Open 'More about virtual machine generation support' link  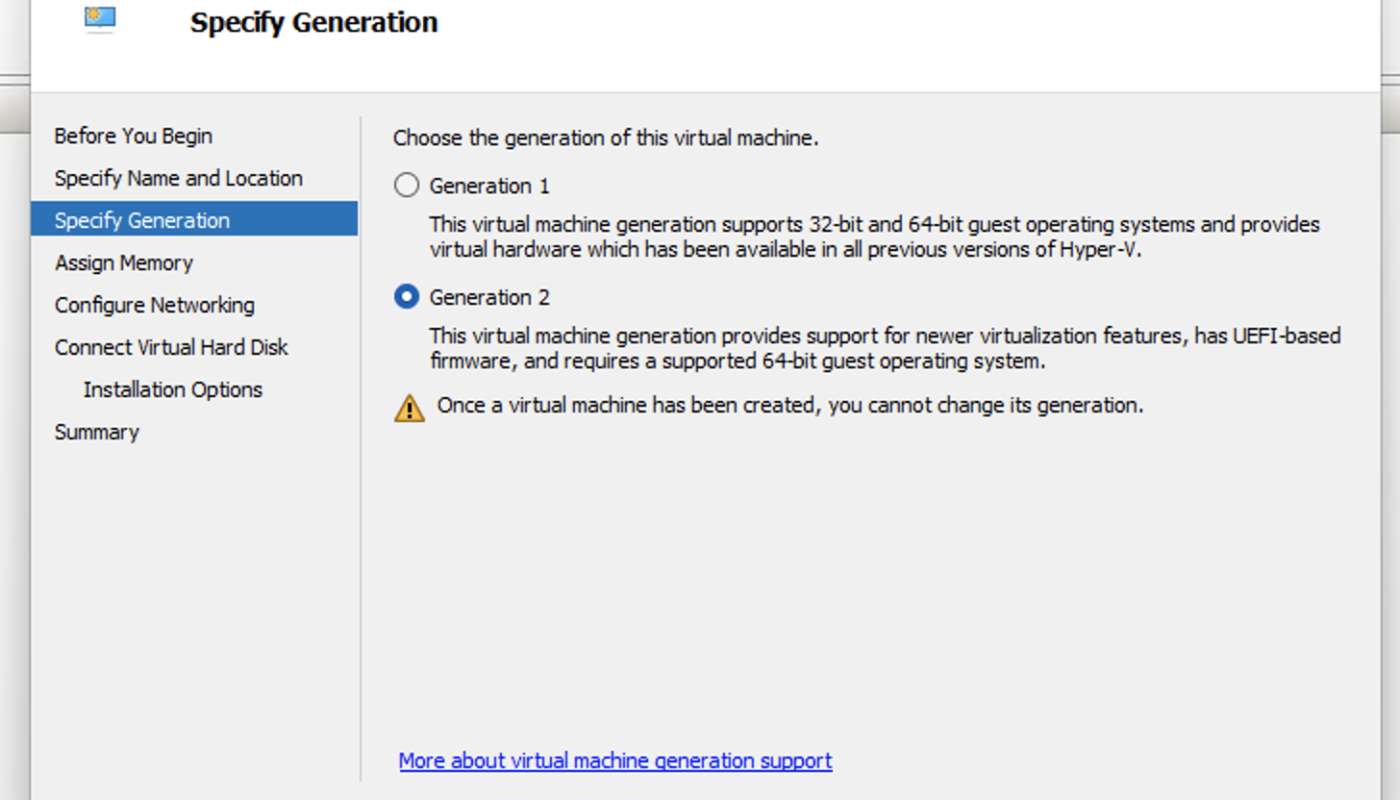pyautogui.click(x=615, y=761)
